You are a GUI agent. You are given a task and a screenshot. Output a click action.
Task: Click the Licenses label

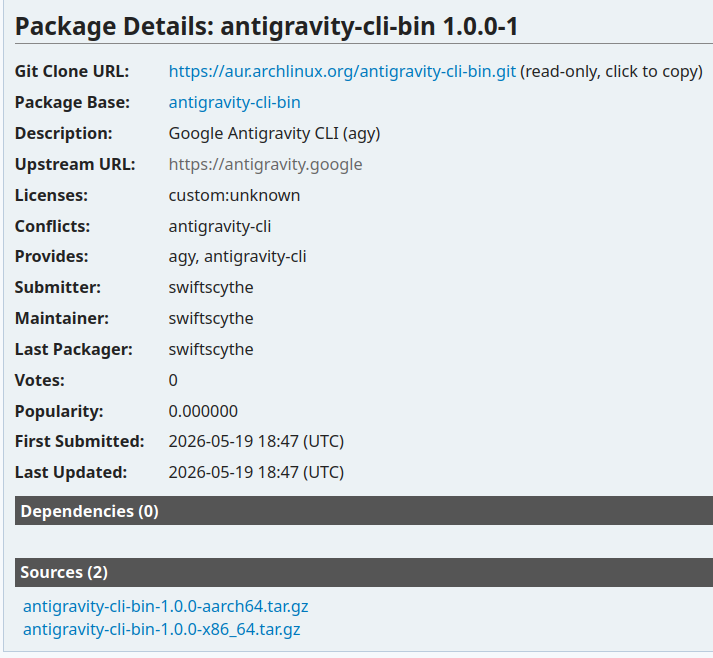point(51,195)
